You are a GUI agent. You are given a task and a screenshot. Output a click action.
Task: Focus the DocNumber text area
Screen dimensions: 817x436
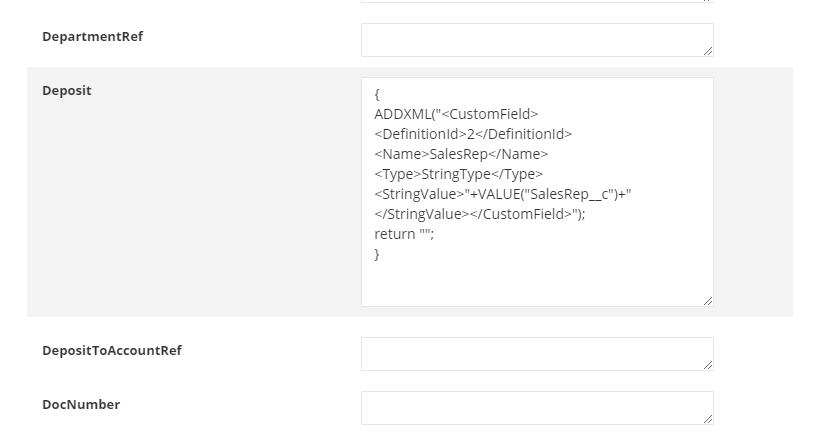point(536,408)
